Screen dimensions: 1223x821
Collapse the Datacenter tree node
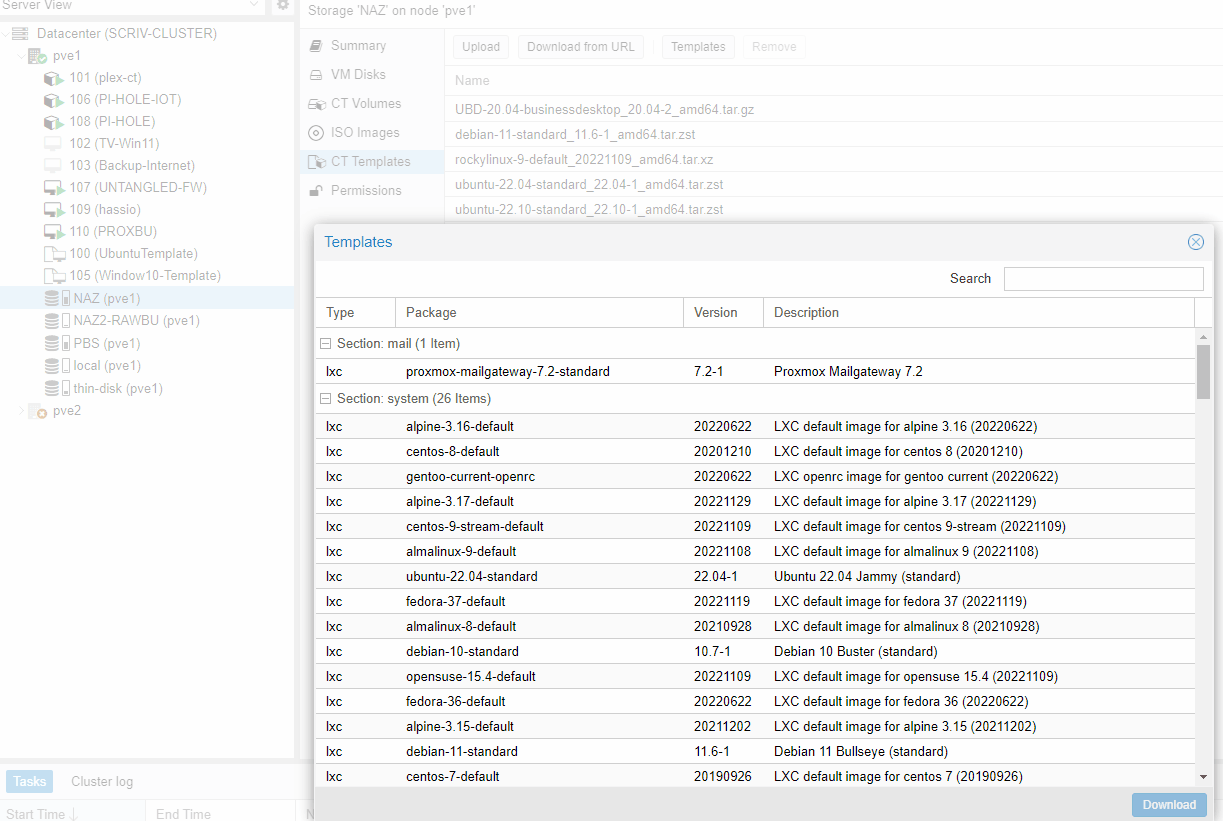tap(6, 34)
